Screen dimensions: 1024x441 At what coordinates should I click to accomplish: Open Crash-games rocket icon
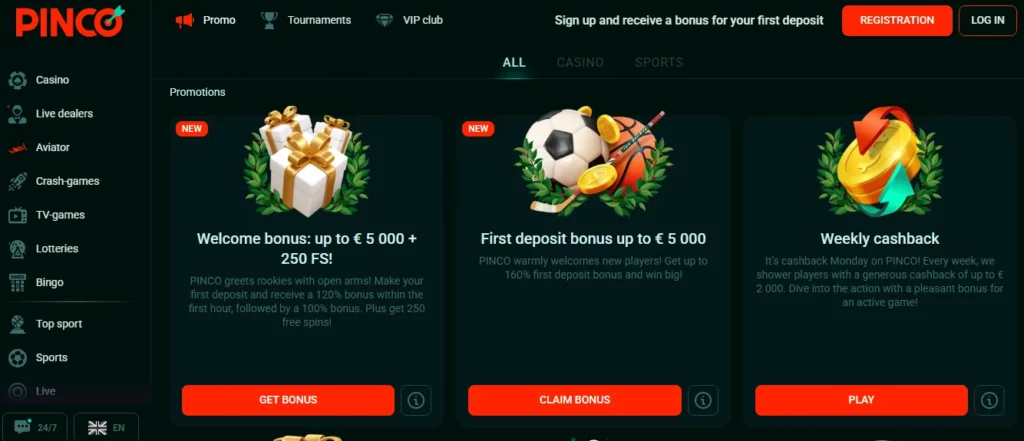click(x=17, y=181)
